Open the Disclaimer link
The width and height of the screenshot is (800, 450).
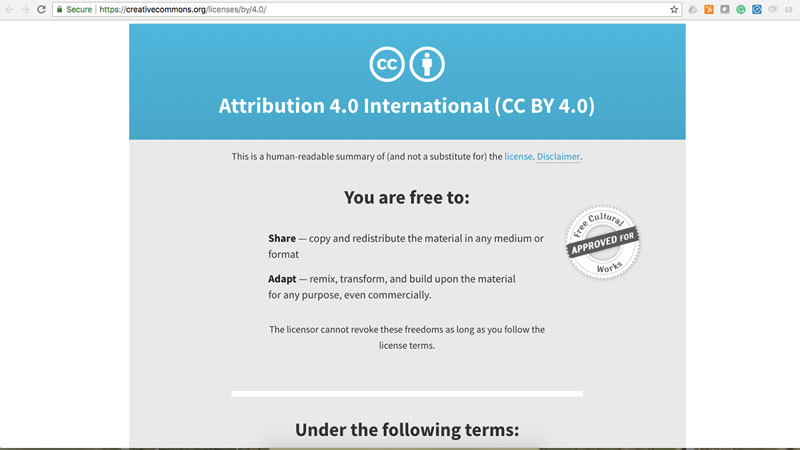click(558, 157)
